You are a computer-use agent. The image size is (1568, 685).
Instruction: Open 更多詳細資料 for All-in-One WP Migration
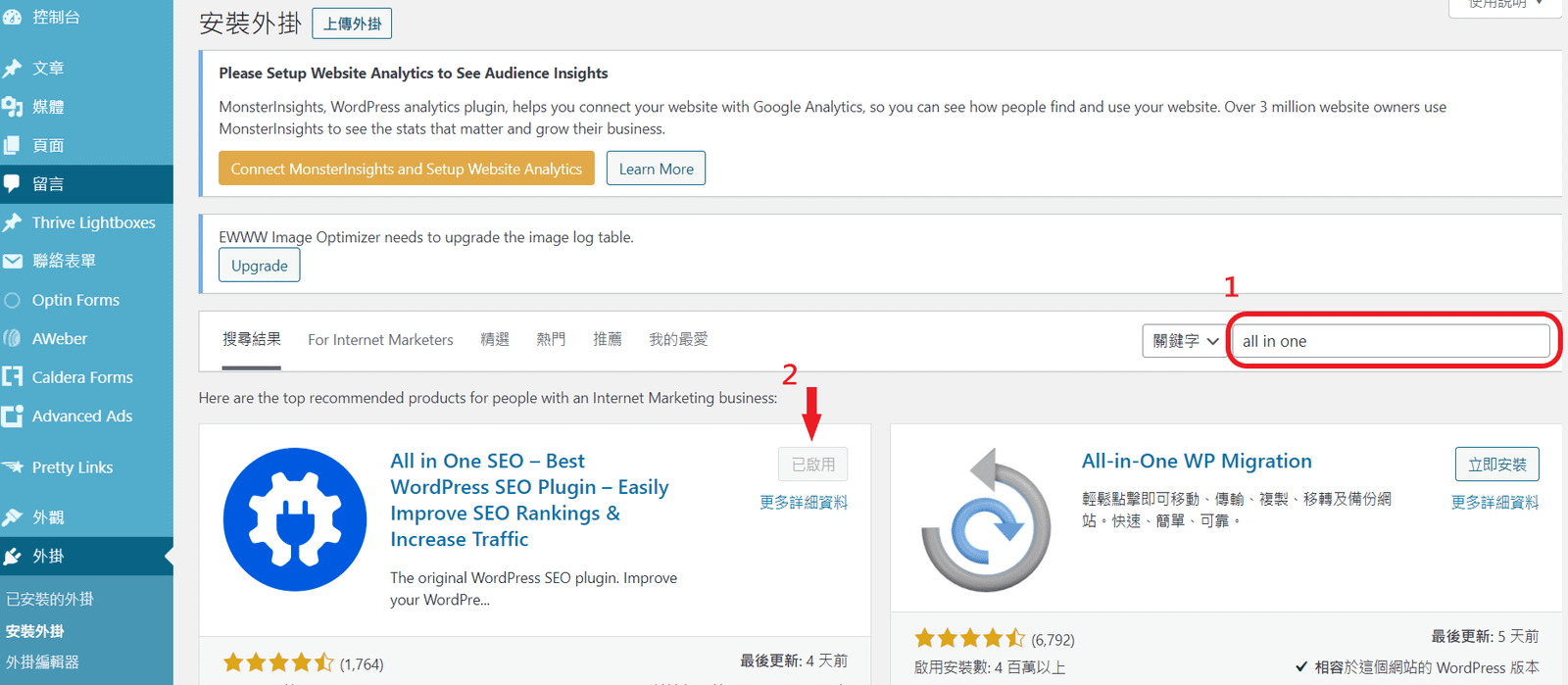(1494, 503)
